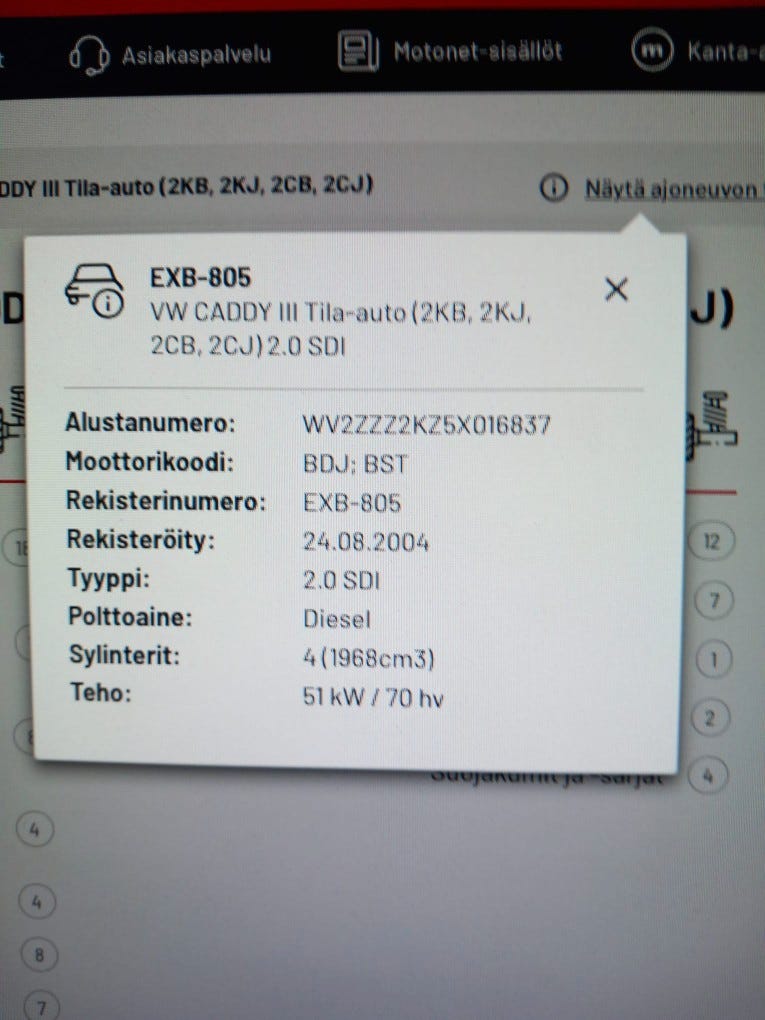Open the Asiakaspalvelu menu link

(196, 55)
